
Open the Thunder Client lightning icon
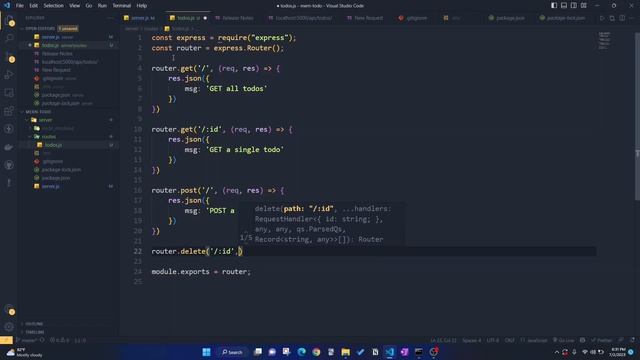[x=9, y=129]
